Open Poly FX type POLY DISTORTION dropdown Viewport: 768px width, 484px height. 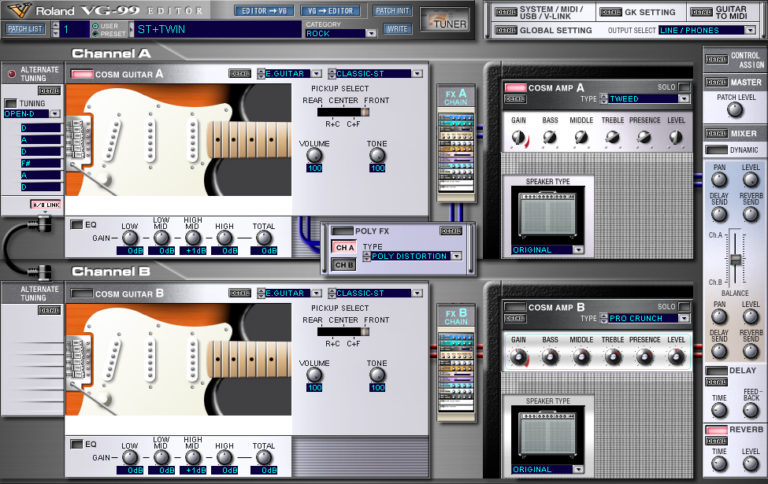coord(456,256)
